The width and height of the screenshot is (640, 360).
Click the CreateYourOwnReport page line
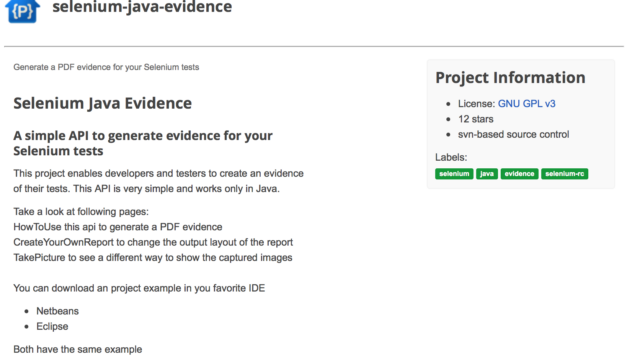pyautogui.click(x=153, y=242)
